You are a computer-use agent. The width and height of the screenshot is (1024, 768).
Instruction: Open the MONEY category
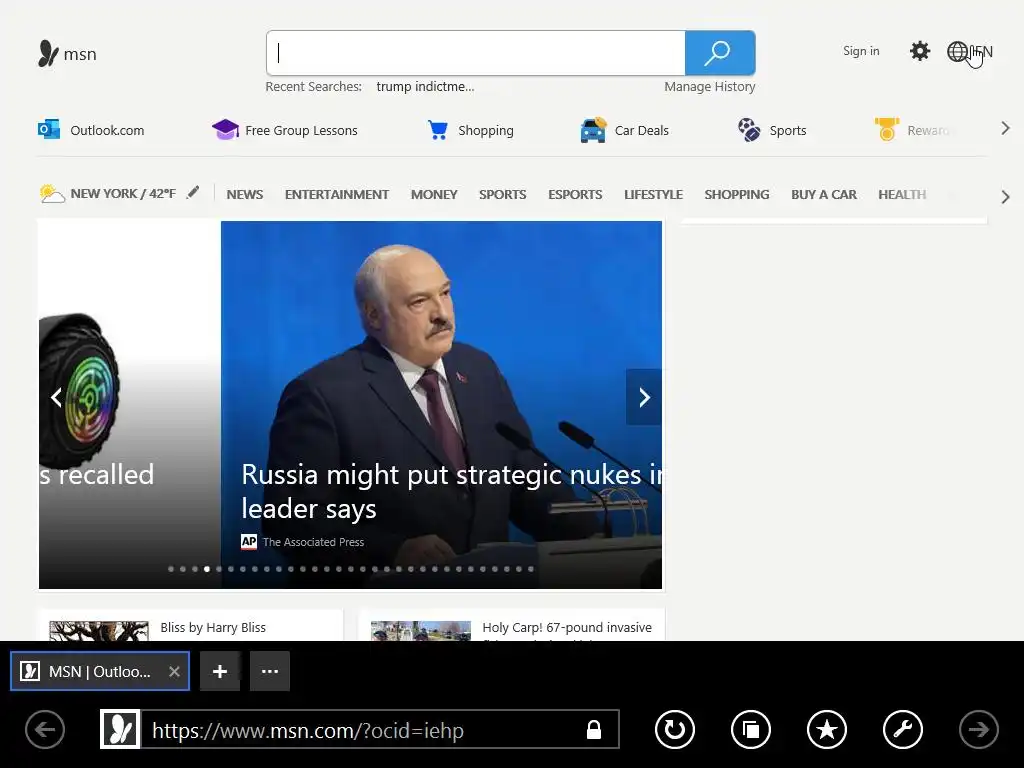click(x=434, y=195)
